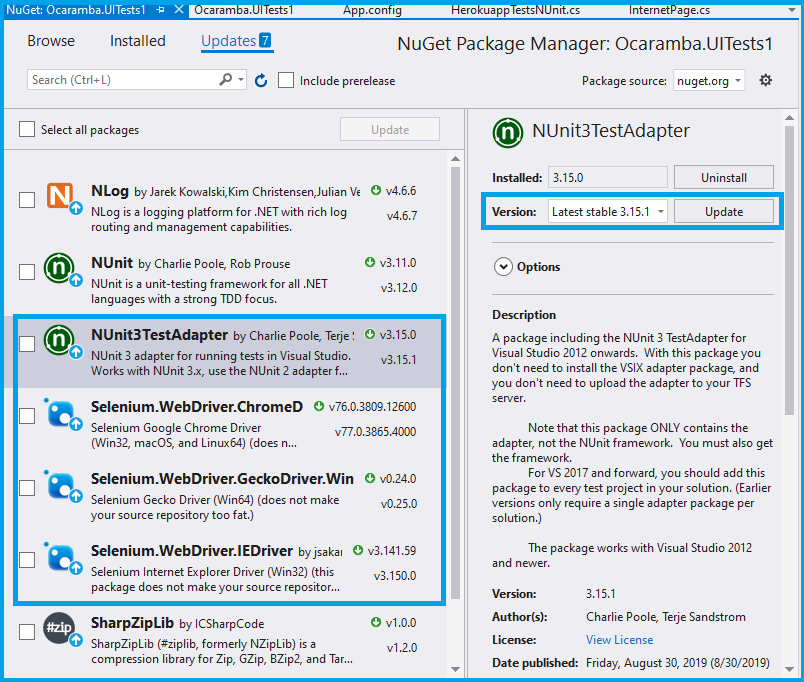Click update arrow icon beside v76.0.3809.12600
The image size is (804, 682).
[x=319, y=406]
